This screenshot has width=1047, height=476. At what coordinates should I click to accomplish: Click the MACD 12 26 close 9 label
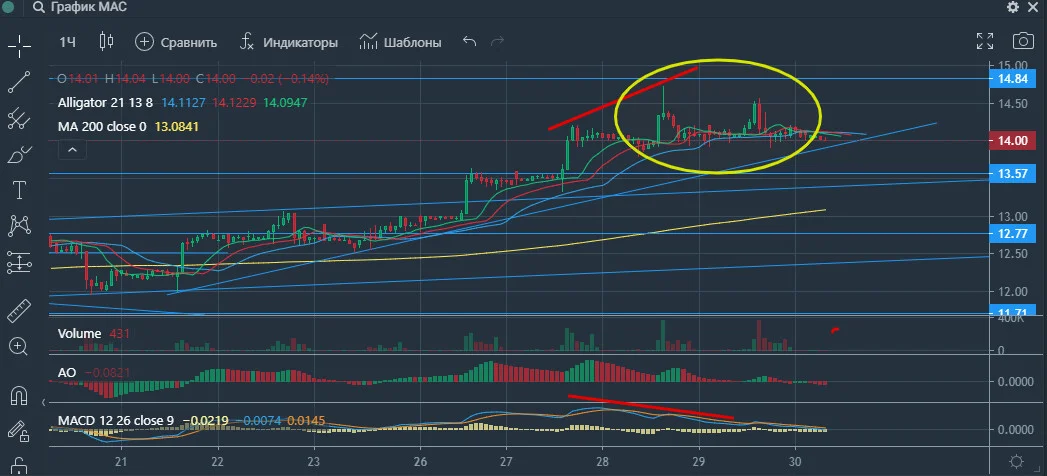(x=116, y=421)
